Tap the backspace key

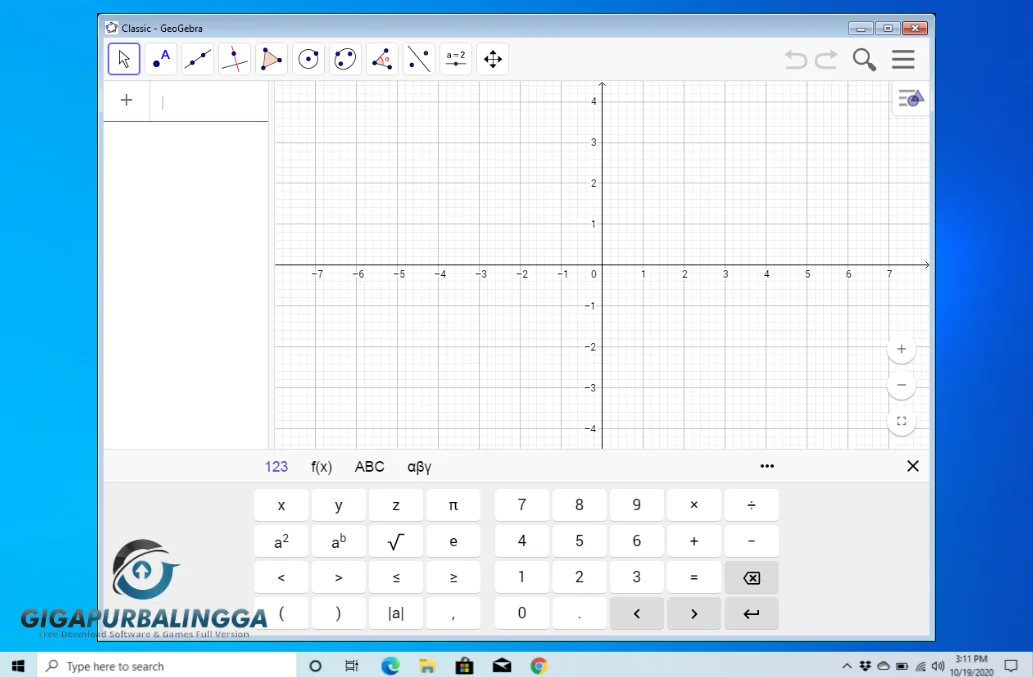751,578
